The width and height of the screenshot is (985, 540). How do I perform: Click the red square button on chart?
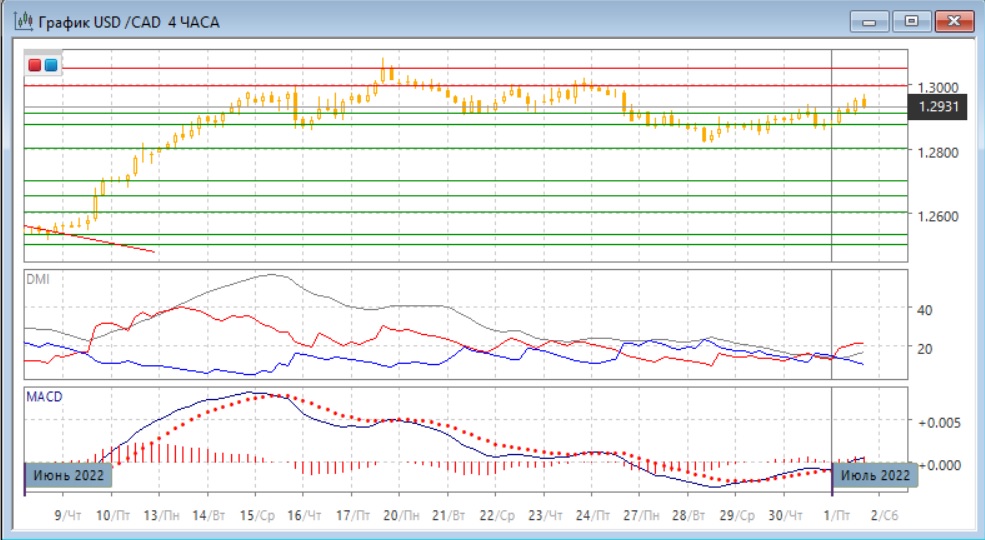[36, 65]
